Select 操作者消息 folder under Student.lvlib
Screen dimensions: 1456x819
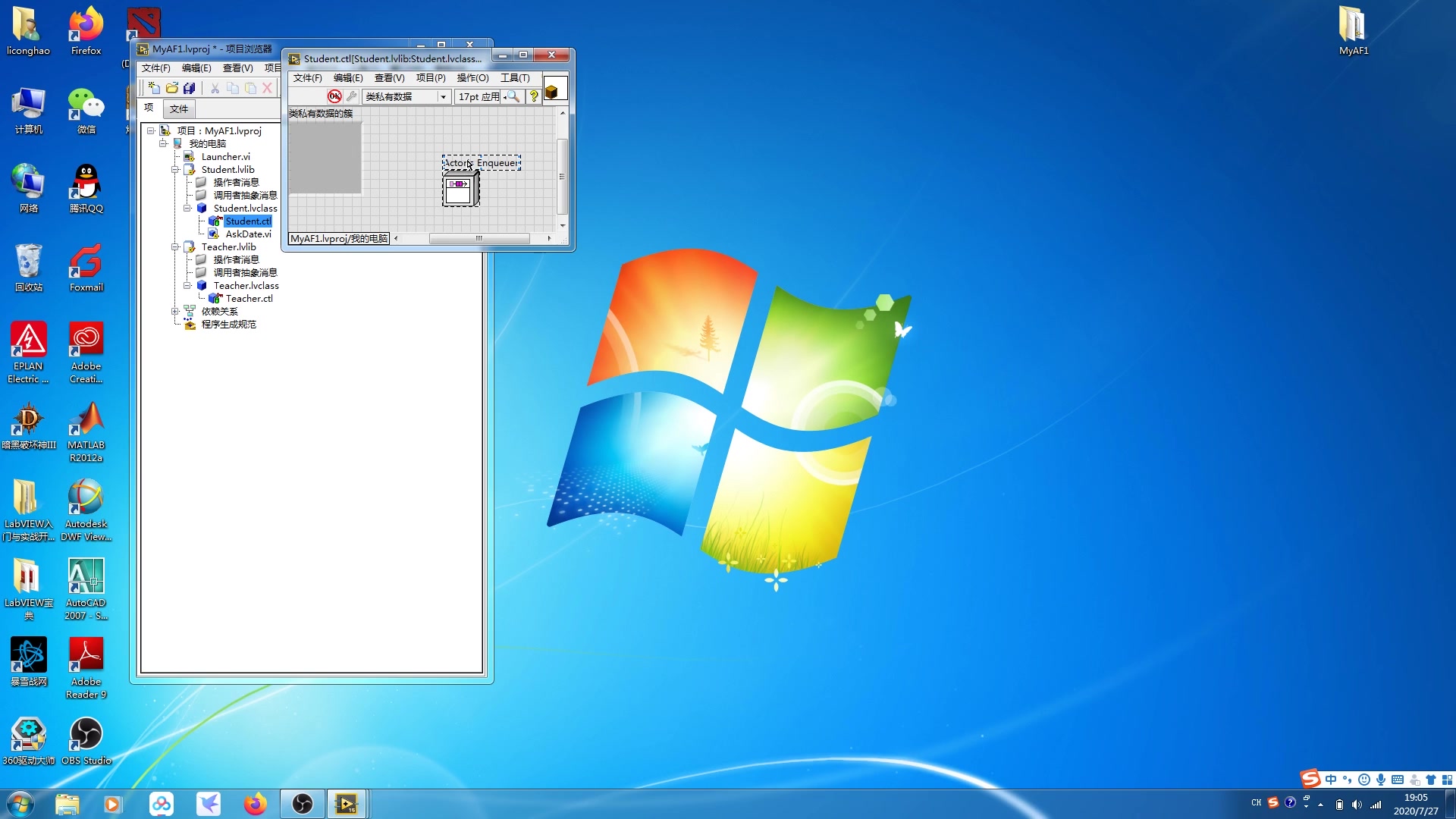[x=236, y=183]
